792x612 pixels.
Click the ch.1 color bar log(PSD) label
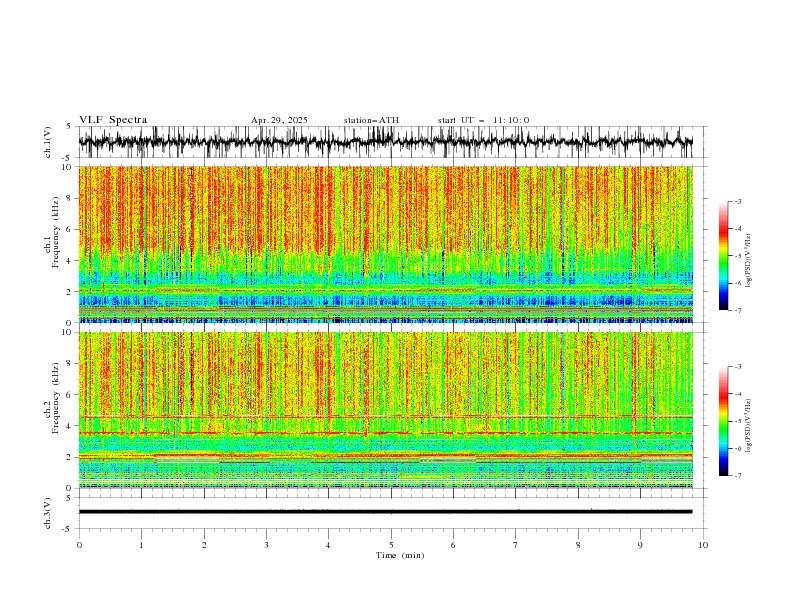point(749,261)
